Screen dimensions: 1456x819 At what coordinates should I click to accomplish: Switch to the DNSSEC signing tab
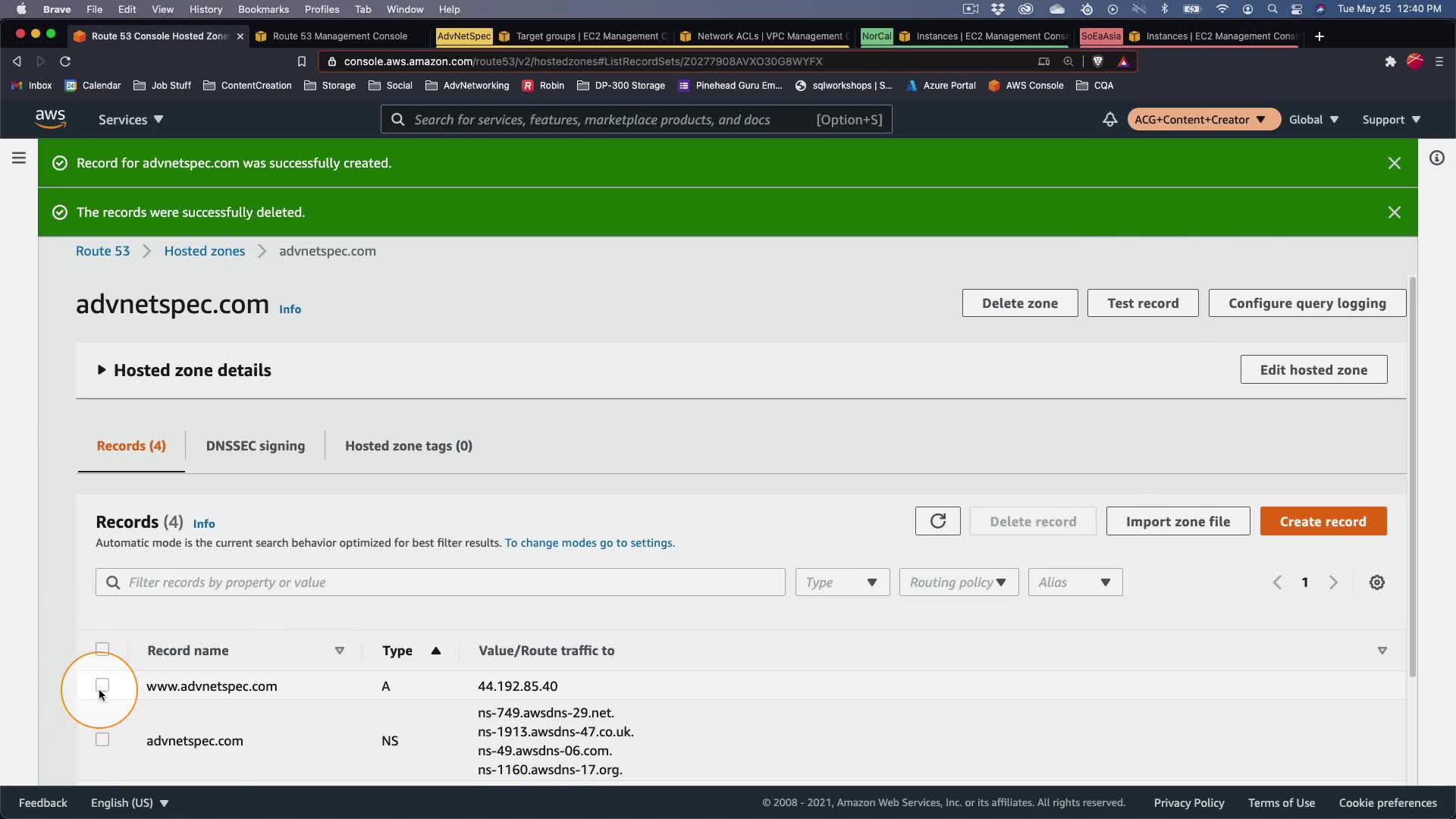tap(255, 446)
